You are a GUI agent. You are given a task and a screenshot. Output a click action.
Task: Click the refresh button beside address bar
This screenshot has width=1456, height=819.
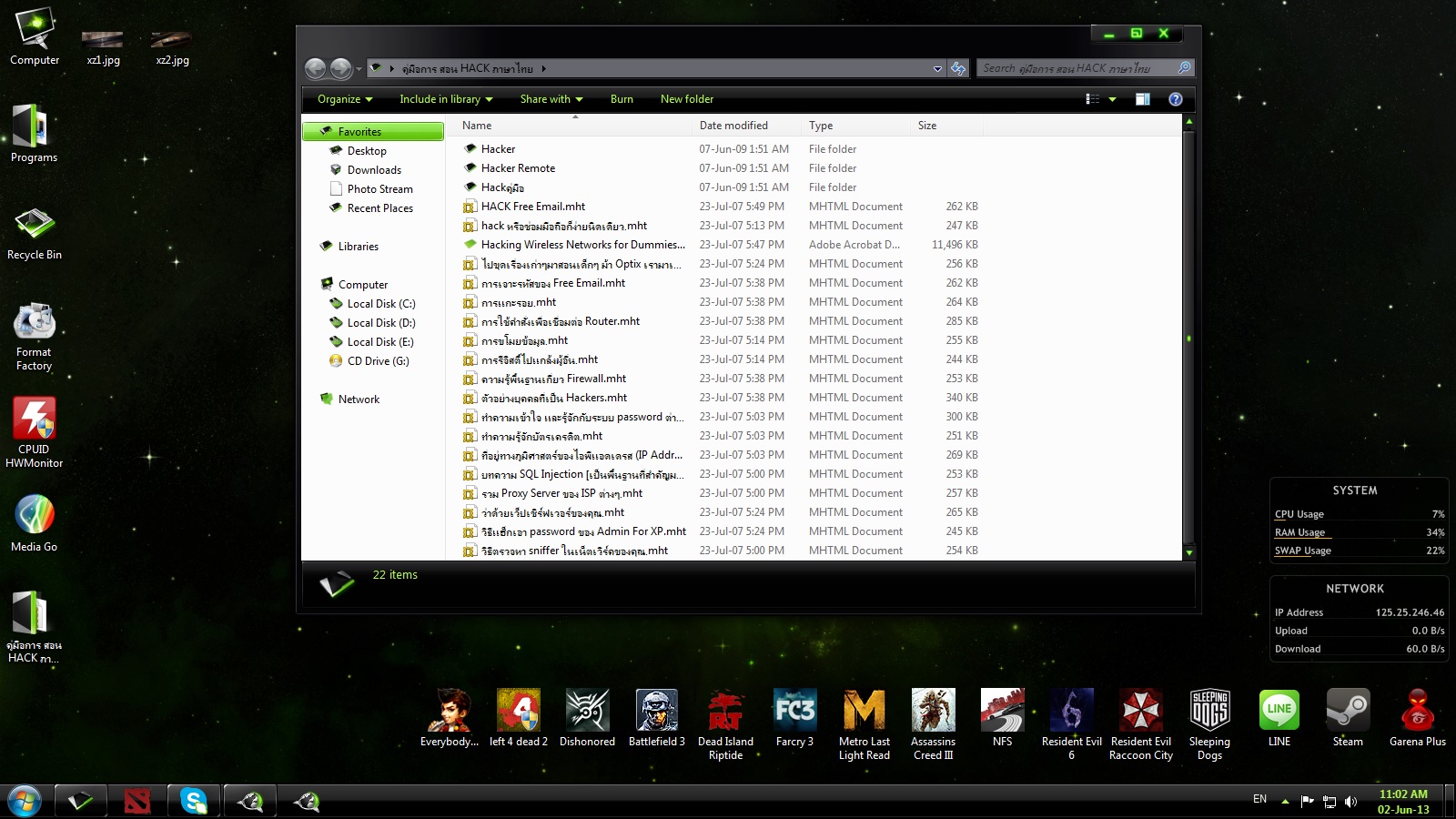(x=958, y=68)
